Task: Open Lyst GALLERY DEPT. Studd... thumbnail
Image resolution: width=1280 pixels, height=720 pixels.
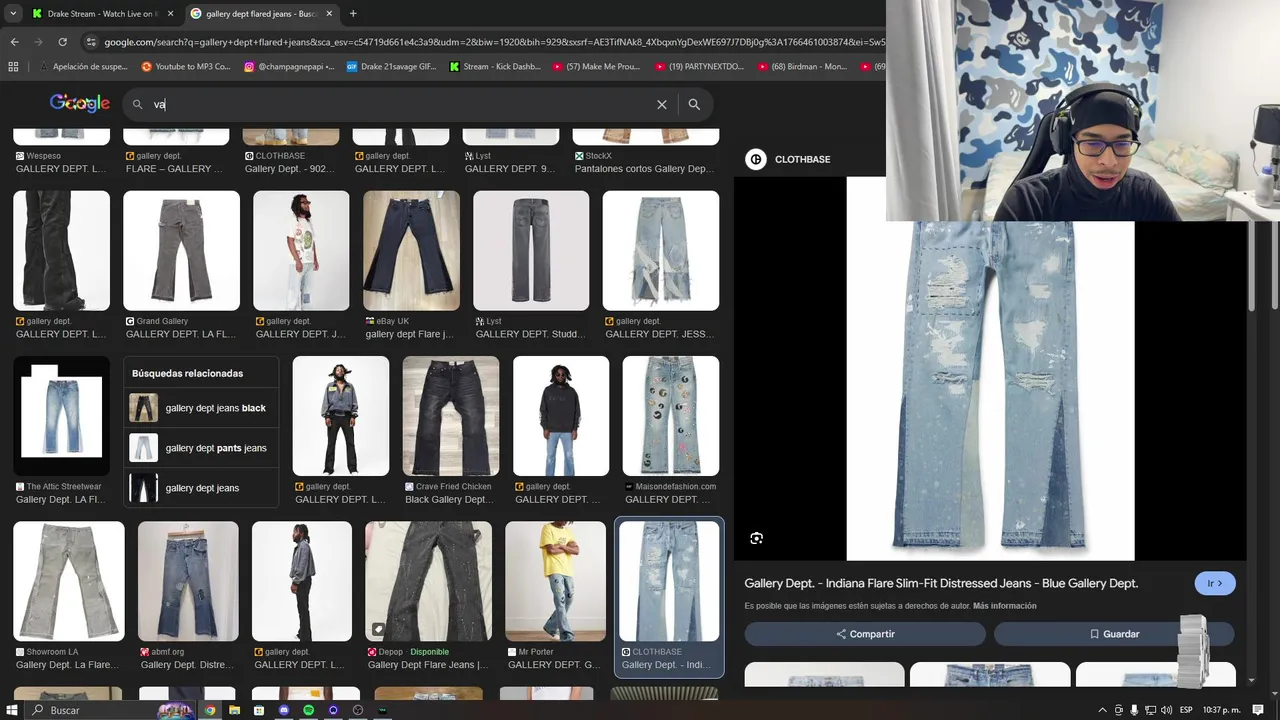Action: [531, 250]
